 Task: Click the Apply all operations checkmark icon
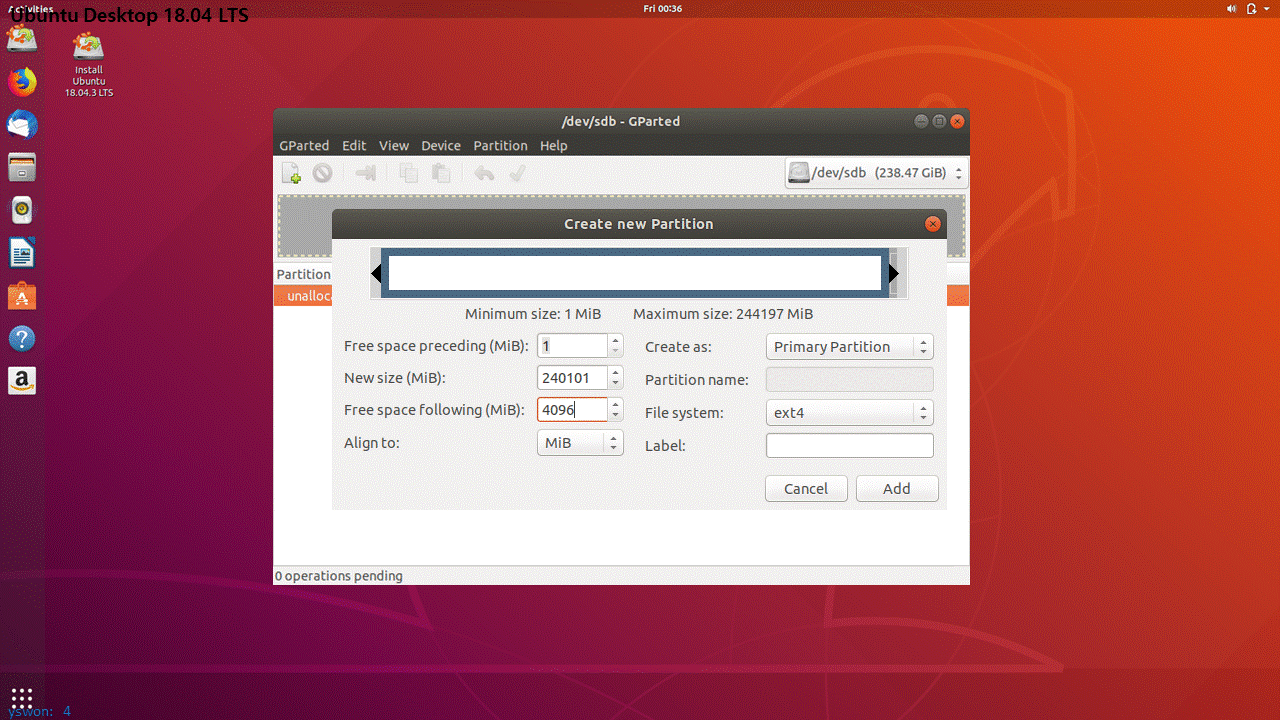coord(517,173)
